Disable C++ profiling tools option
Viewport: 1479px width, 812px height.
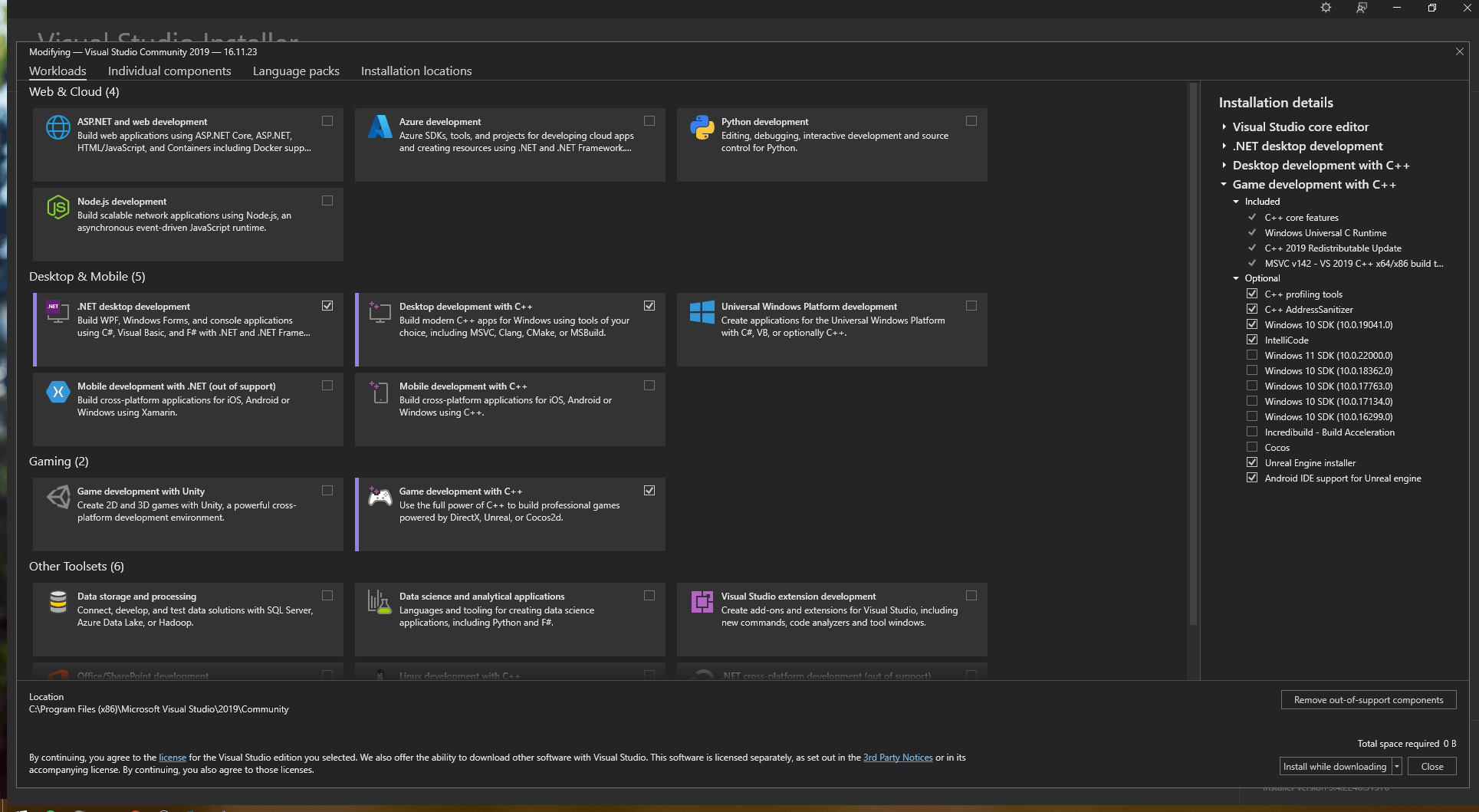pyautogui.click(x=1252, y=294)
